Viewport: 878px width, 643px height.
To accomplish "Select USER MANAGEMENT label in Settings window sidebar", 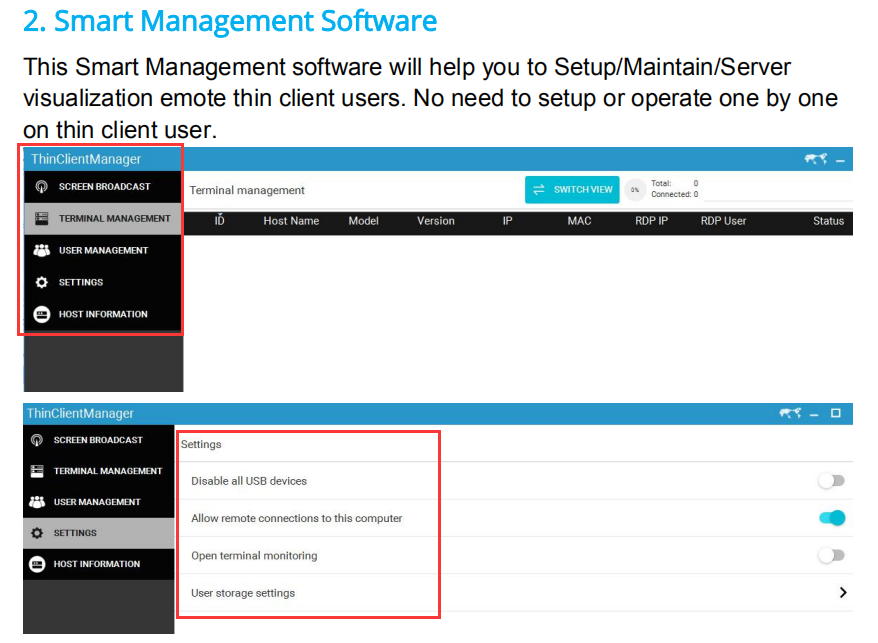I will coord(97,502).
